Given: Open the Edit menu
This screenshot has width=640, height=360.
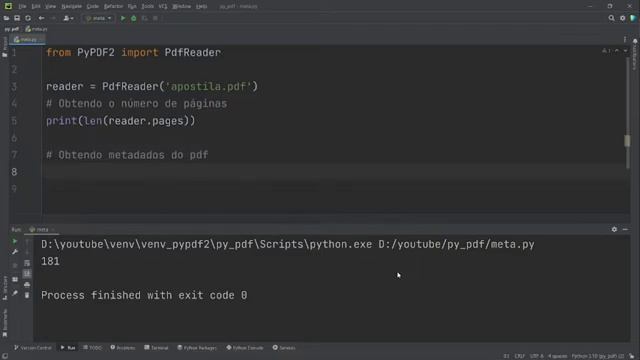Looking at the screenshot, I should pos(36,7).
